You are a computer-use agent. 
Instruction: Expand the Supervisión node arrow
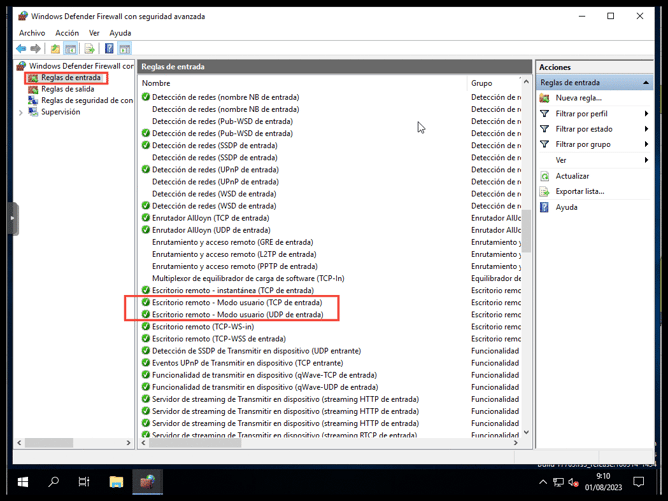coord(20,112)
